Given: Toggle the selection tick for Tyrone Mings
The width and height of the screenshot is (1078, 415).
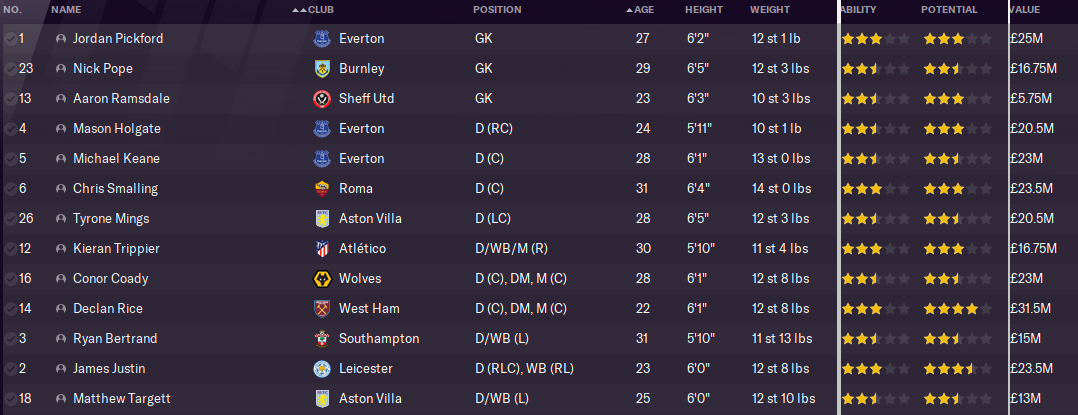Looking at the screenshot, I should [x=9, y=219].
